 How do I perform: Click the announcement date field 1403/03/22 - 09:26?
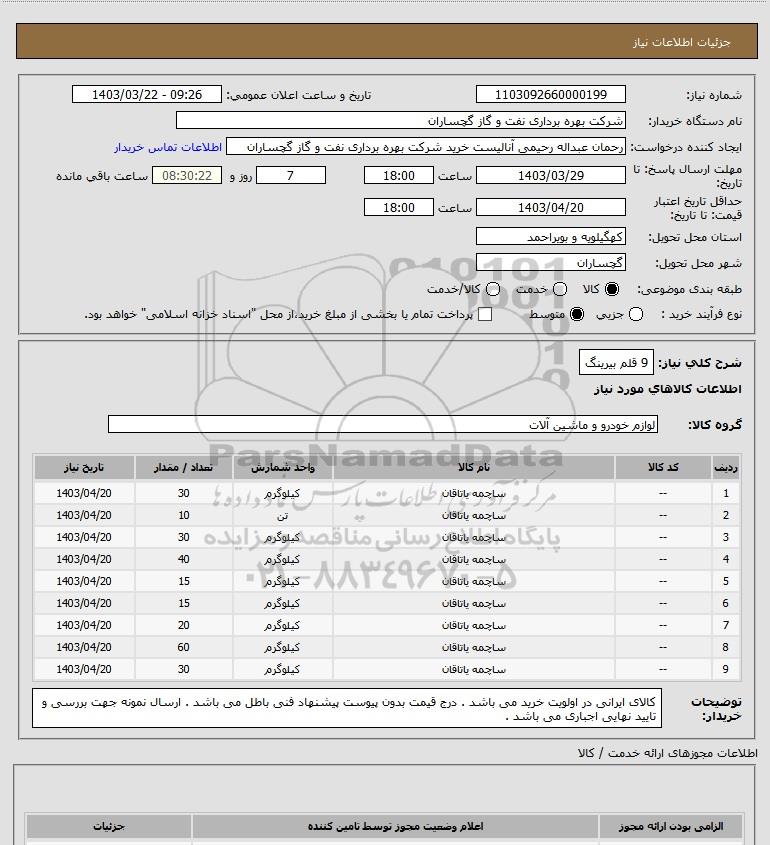coord(147,94)
